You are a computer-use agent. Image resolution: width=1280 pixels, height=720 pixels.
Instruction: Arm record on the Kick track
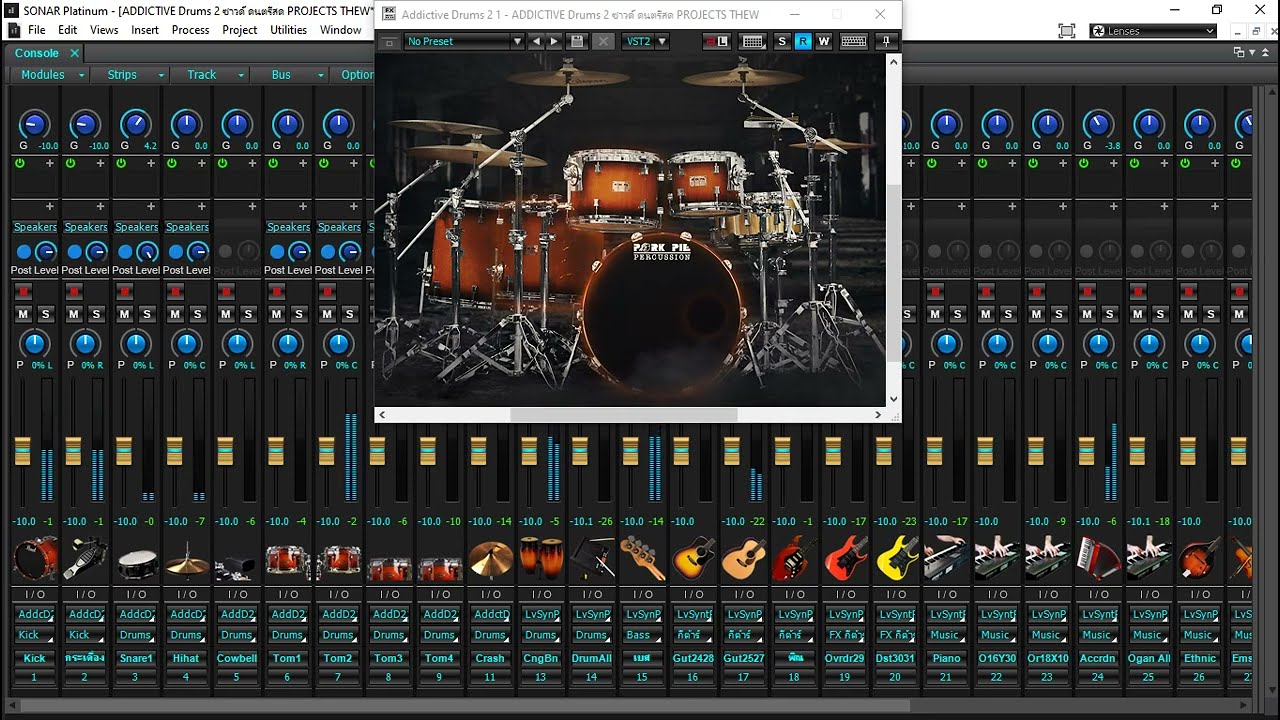tap(24, 291)
